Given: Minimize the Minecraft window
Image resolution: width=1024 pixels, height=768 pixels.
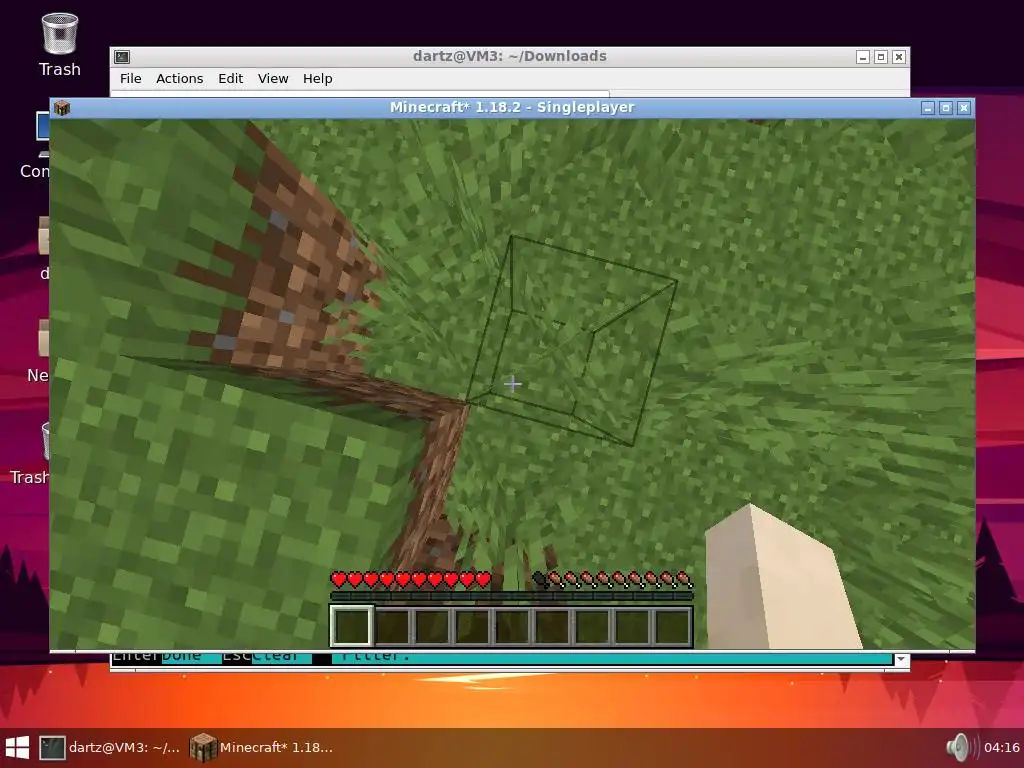Looking at the screenshot, I should pyautogui.click(x=928, y=108).
